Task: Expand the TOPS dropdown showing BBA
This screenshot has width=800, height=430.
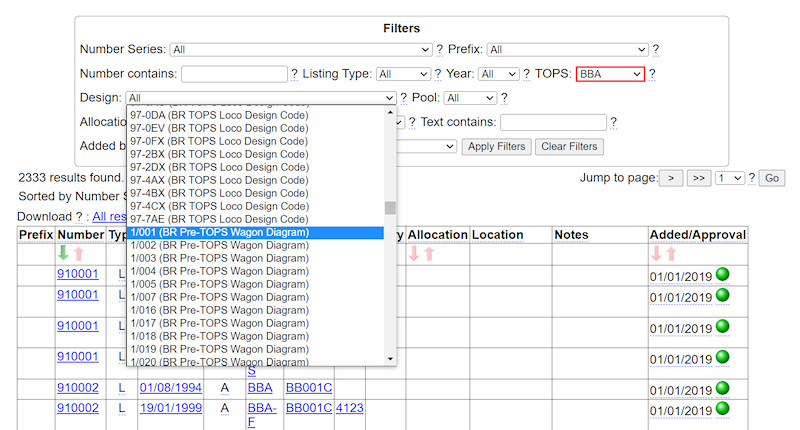Action: (x=610, y=74)
